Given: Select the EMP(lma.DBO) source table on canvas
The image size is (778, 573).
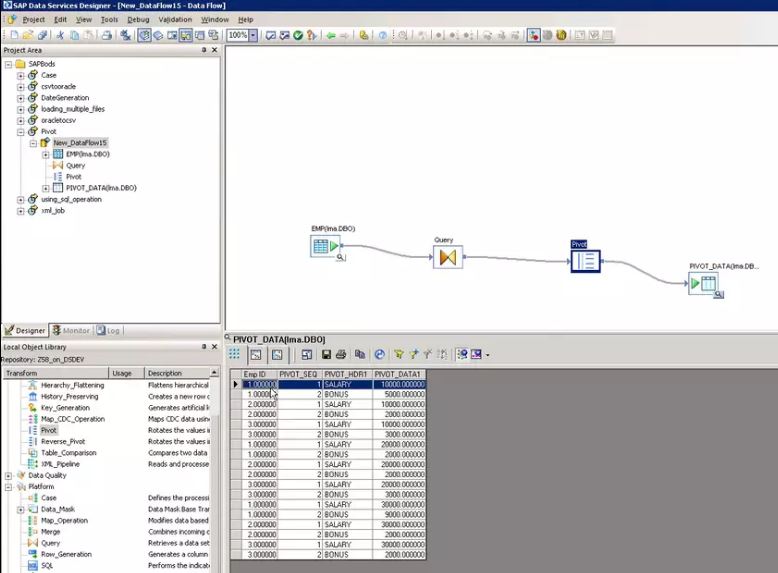Looking at the screenshot, I should (x=325, y=246).
